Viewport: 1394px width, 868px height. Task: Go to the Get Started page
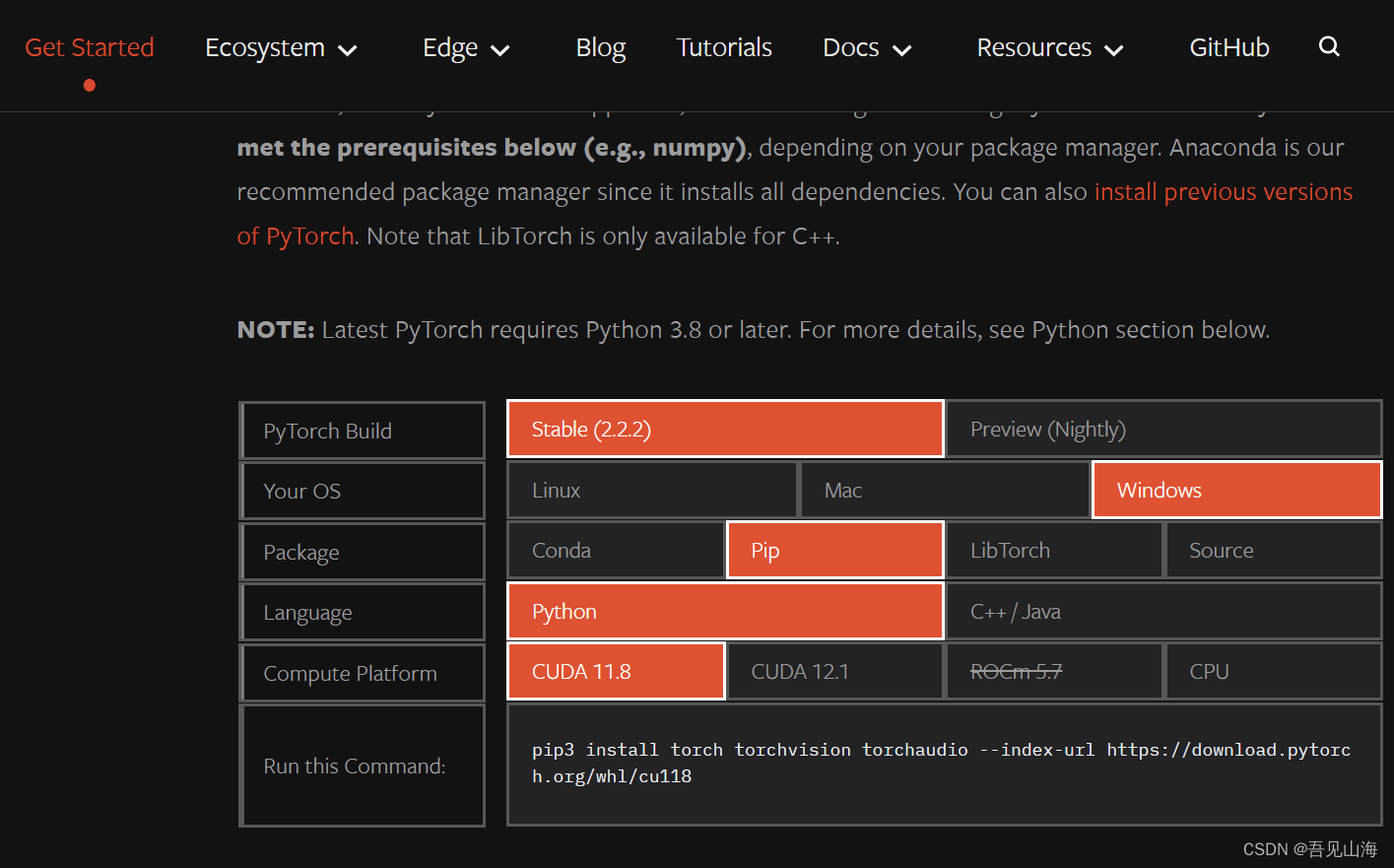[x=90, y=47]
